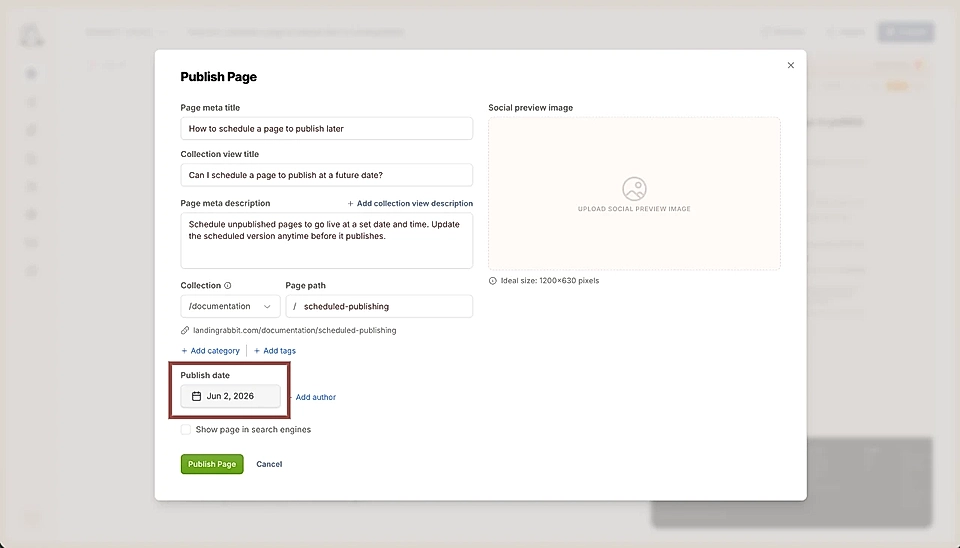Click the Add author link
Image resolution: width=960 pixels, height=548 pixels.
pyautogui.click(x=315, y=397)
